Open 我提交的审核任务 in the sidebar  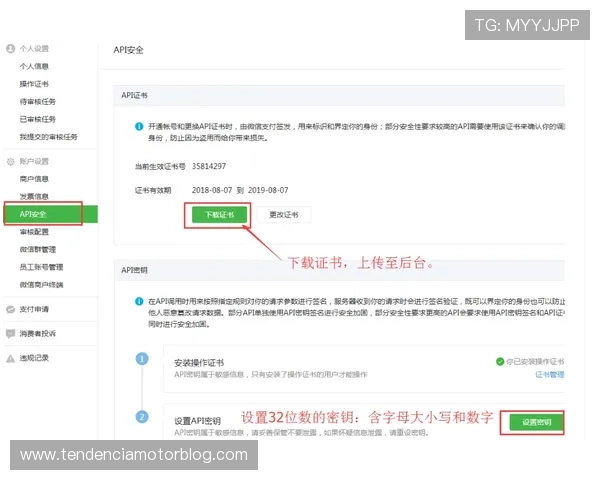coord(49,137)
